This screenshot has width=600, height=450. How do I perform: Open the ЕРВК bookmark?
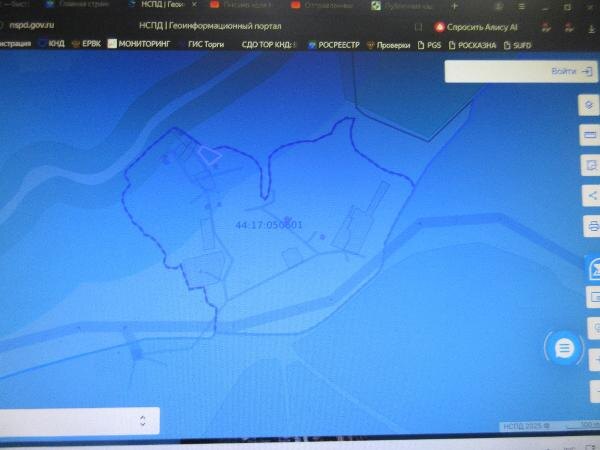pos(86,44)
